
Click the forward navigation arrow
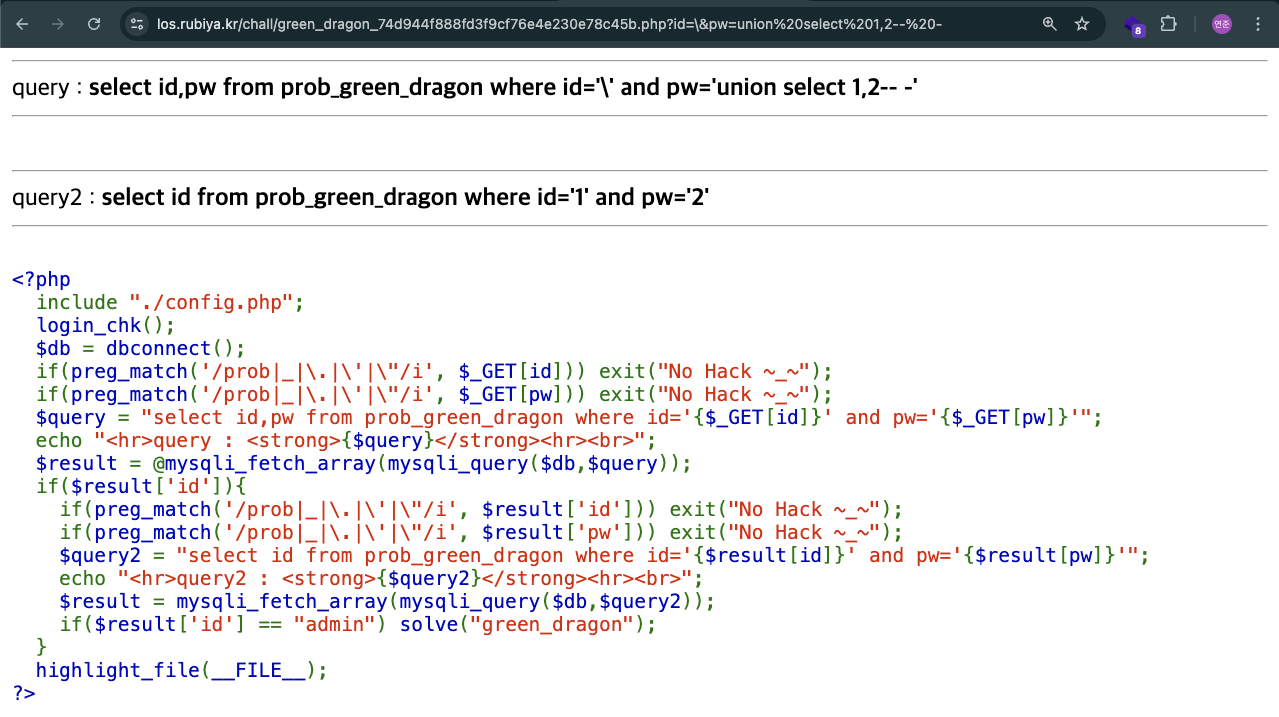click(x=58, y=24)
